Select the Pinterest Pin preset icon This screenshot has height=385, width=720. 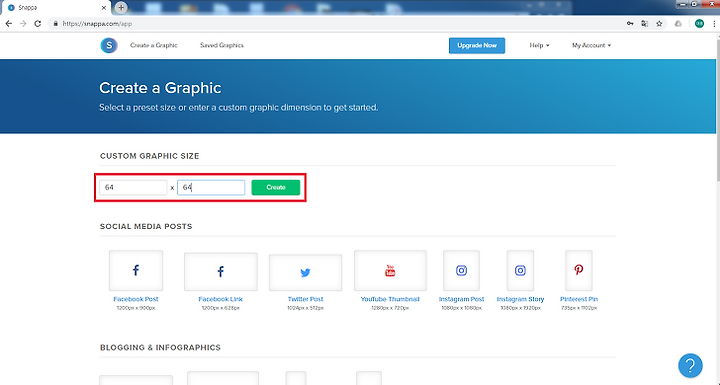point(579,270)
